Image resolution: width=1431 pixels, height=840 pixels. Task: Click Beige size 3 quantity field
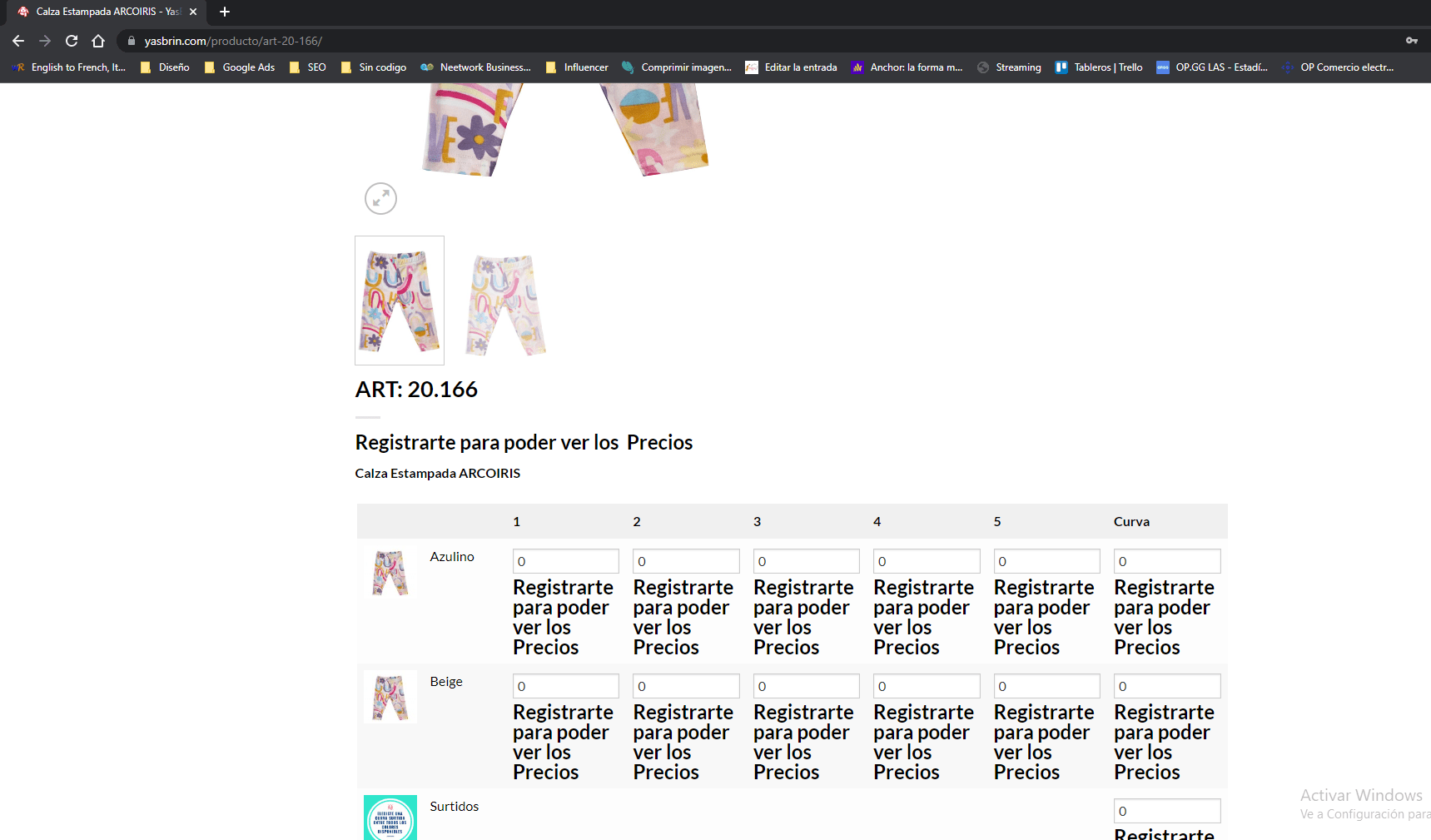(x=807, y=686)
